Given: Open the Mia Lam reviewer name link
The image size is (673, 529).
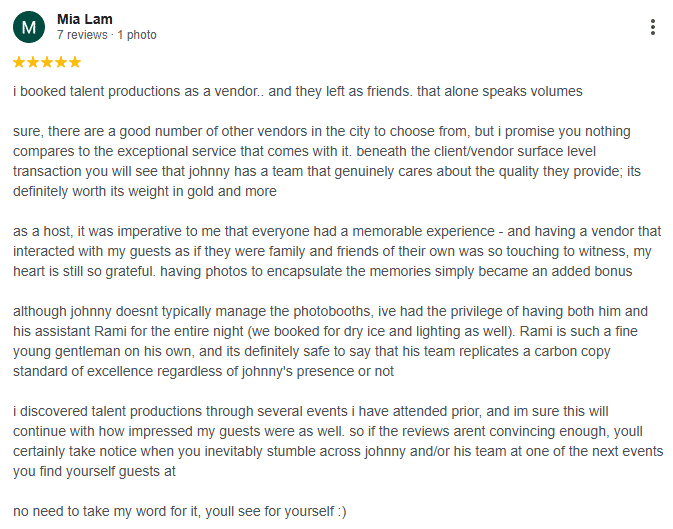Looking at the screenshot, I should (x=85, y=19).
